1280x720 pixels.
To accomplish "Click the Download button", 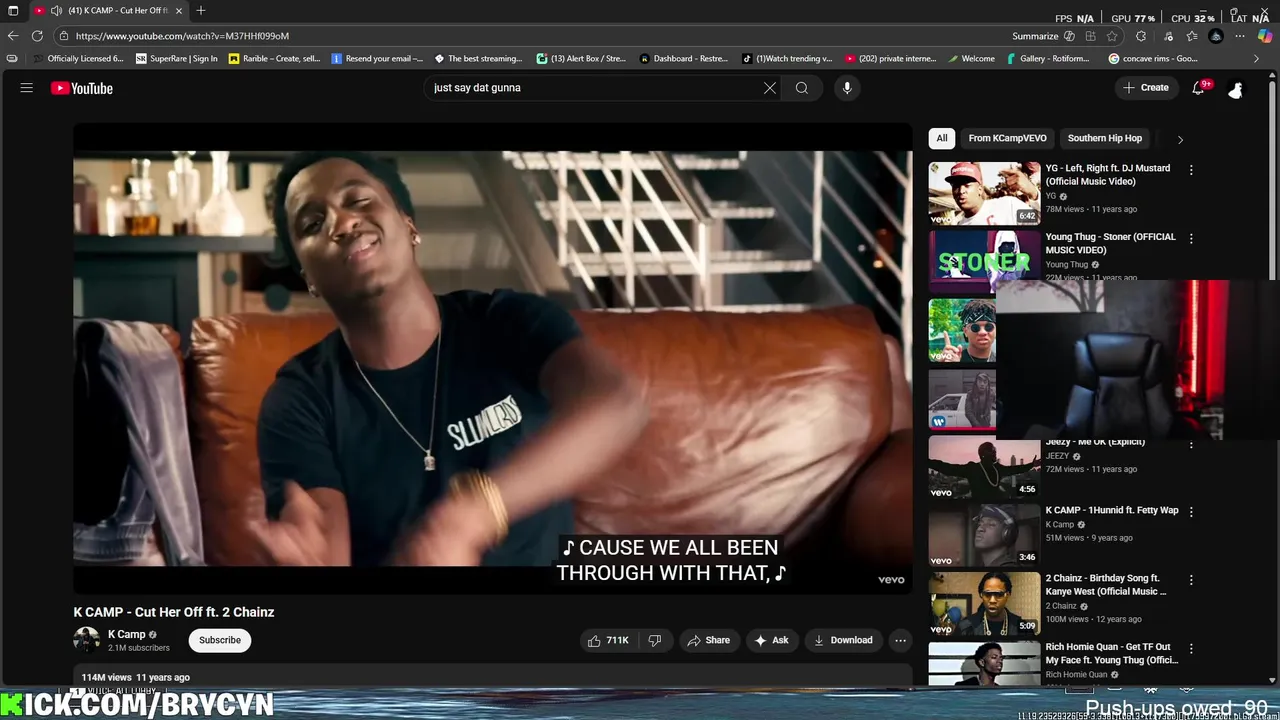I will click(842, 640).
